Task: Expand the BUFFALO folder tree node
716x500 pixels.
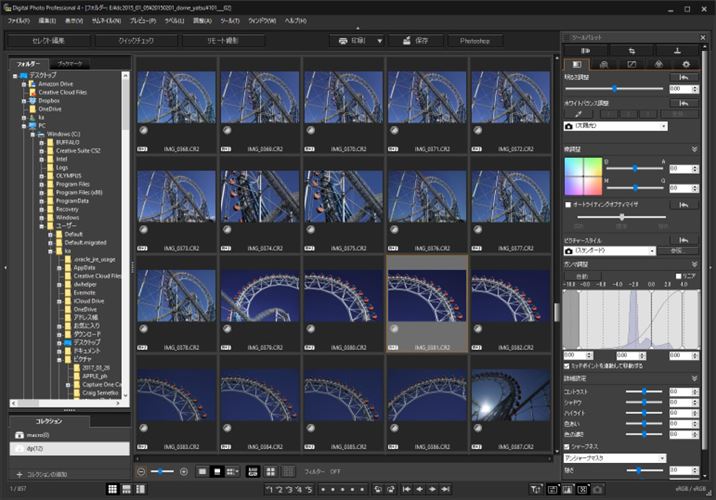Action: (42, 142)
